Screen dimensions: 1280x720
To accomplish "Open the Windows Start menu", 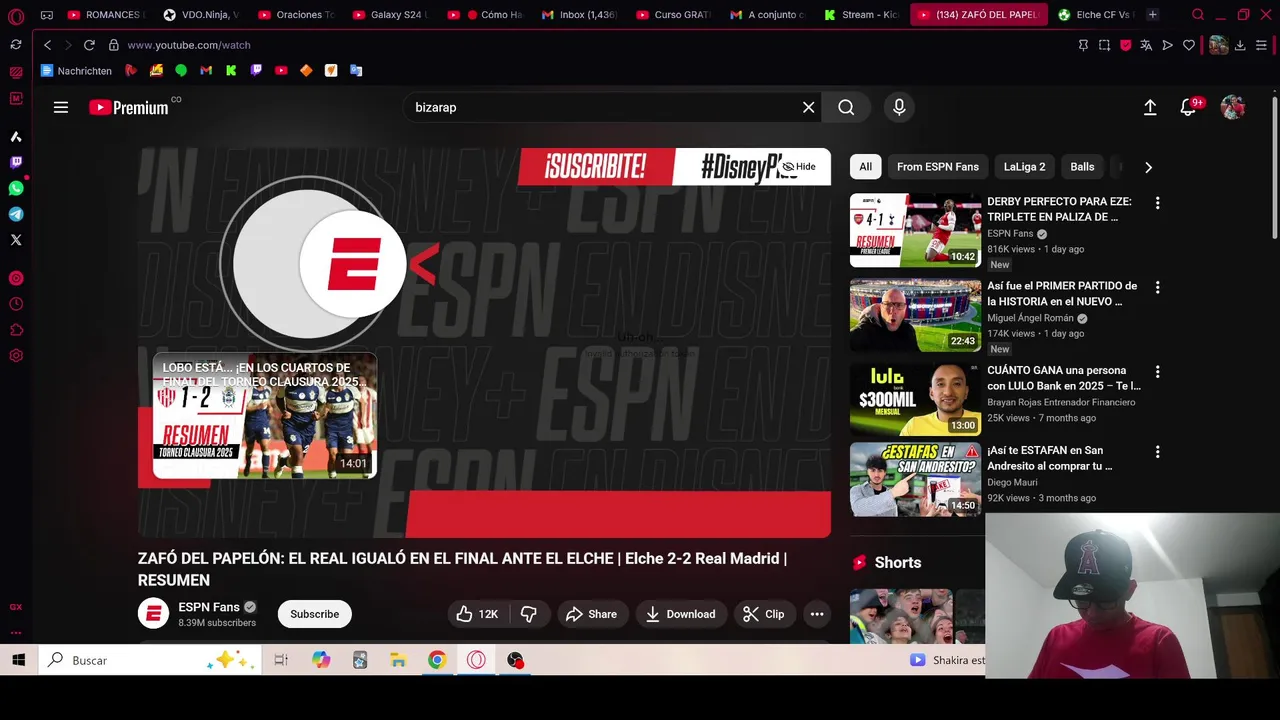I will [18, 660].
